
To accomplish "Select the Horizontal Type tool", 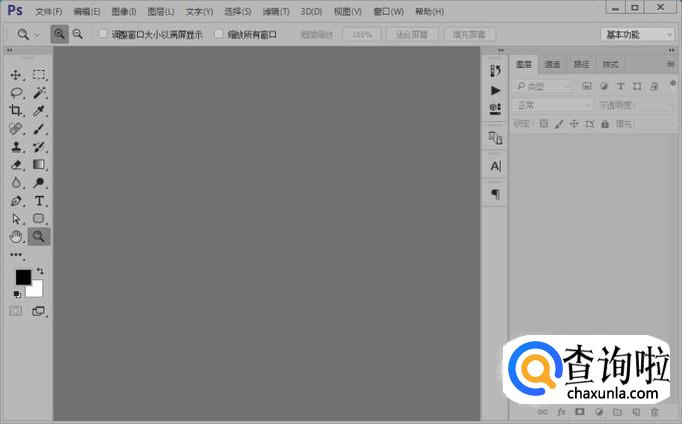I will coord(40,201).
